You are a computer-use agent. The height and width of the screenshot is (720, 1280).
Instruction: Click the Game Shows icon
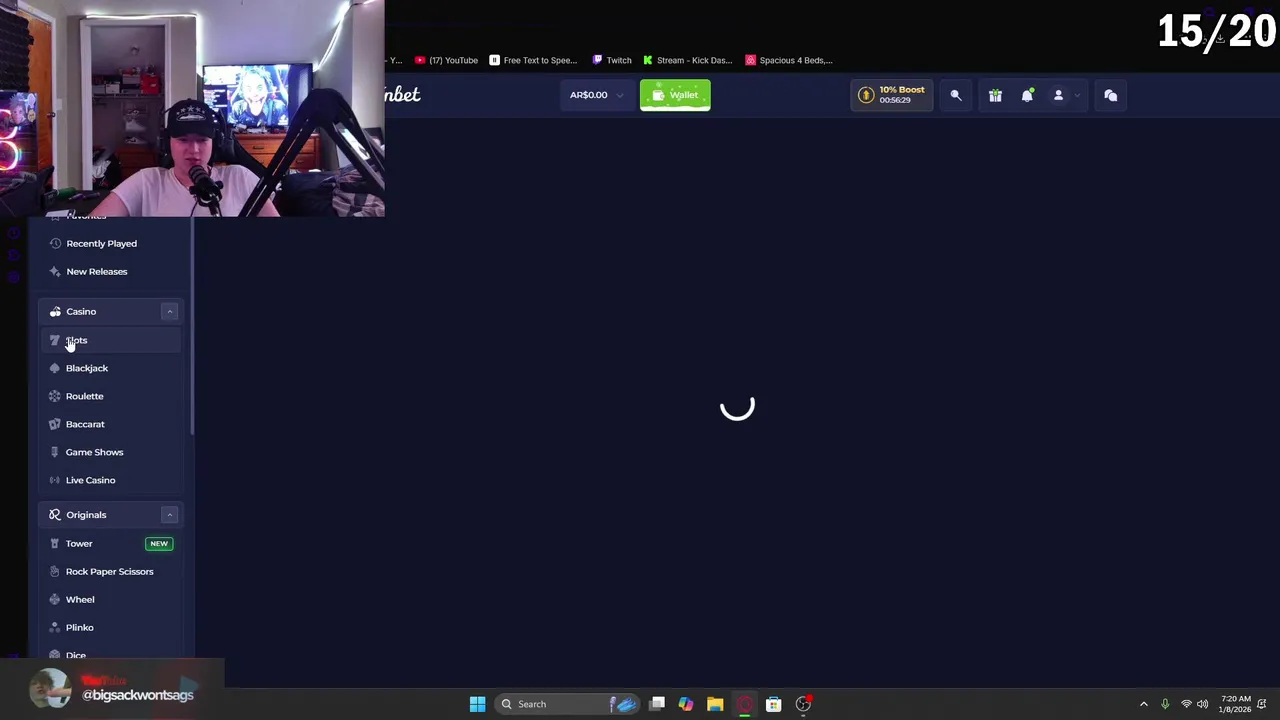pos(55,452)
